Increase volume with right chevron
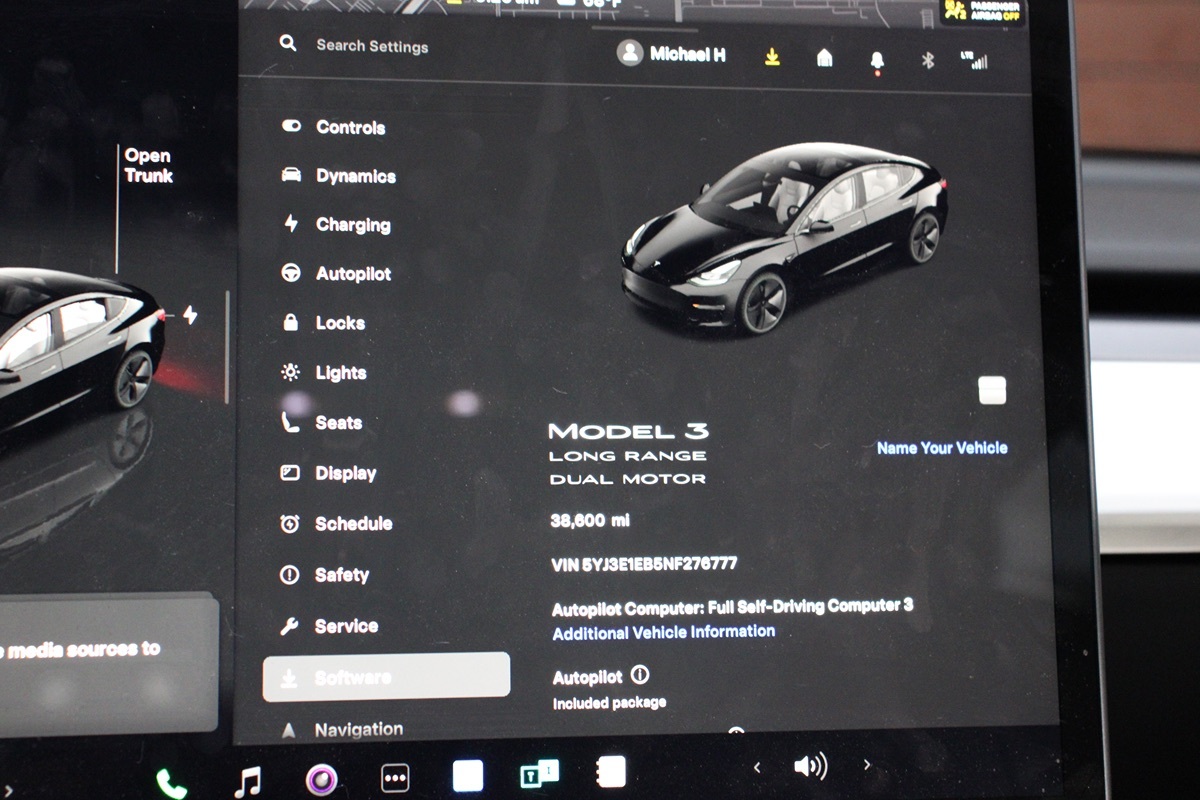This screenshot has width=1200, height=800. click(866, 765)
